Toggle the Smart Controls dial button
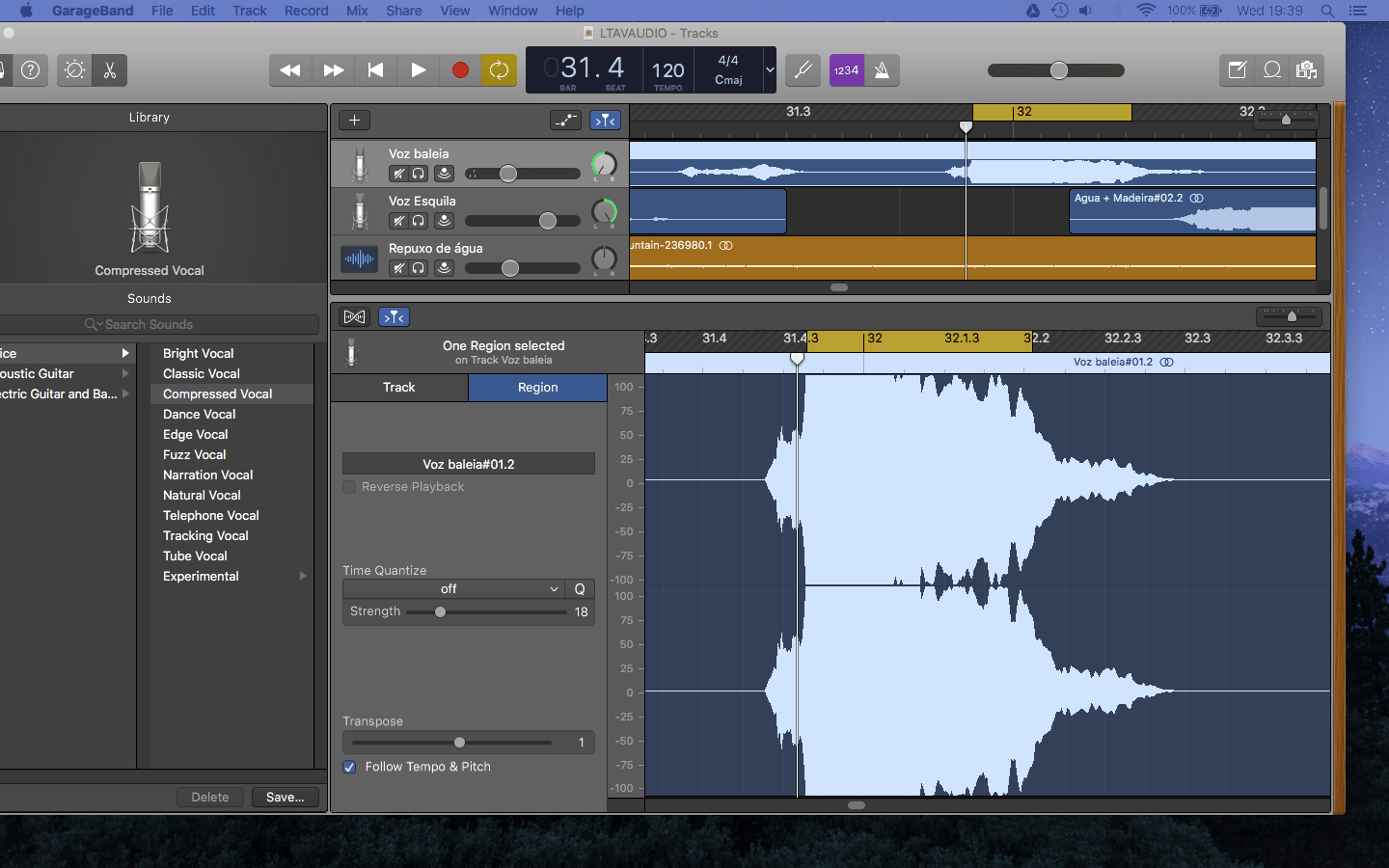1389x868 pixels. click(x=75, y=70)
